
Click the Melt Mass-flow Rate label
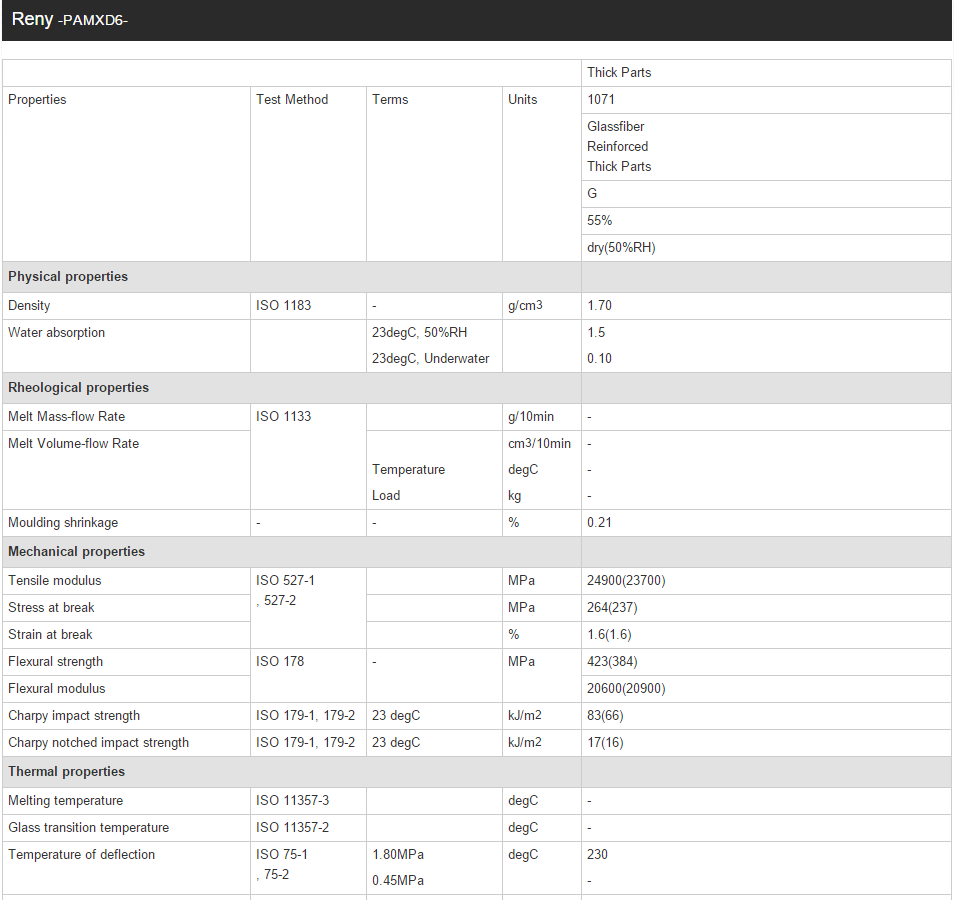tap(66, 416)
